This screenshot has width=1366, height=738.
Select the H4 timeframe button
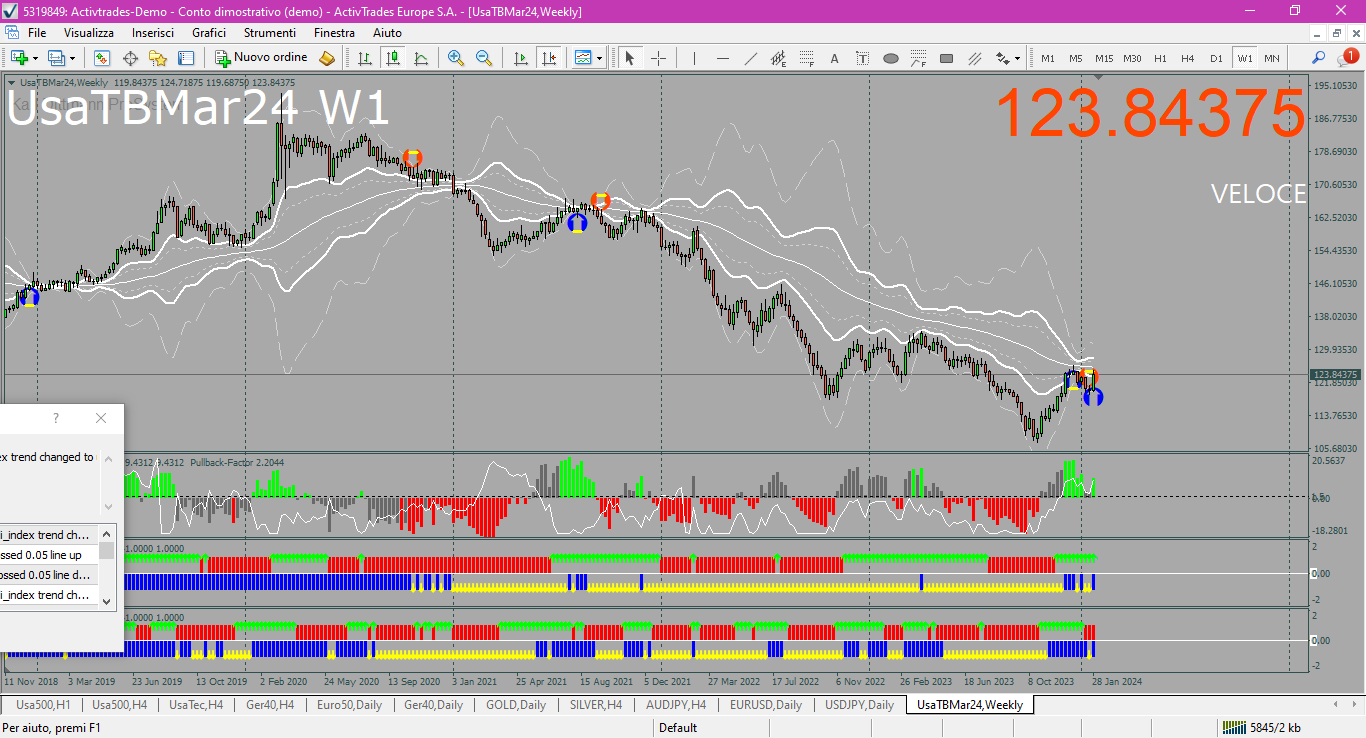coord(1188,58)
